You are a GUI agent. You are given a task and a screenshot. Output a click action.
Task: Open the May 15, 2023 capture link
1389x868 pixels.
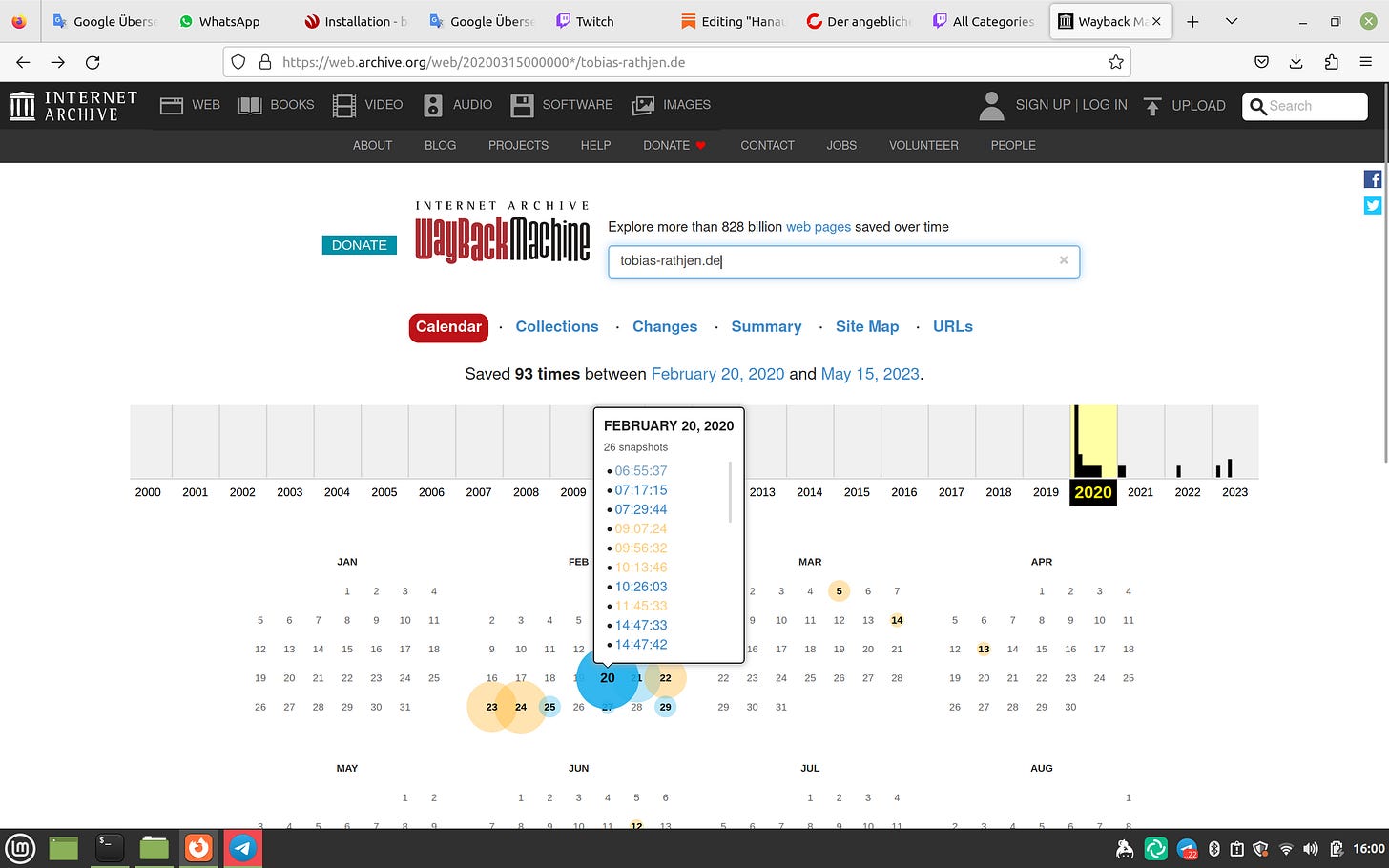coord(870,374)
